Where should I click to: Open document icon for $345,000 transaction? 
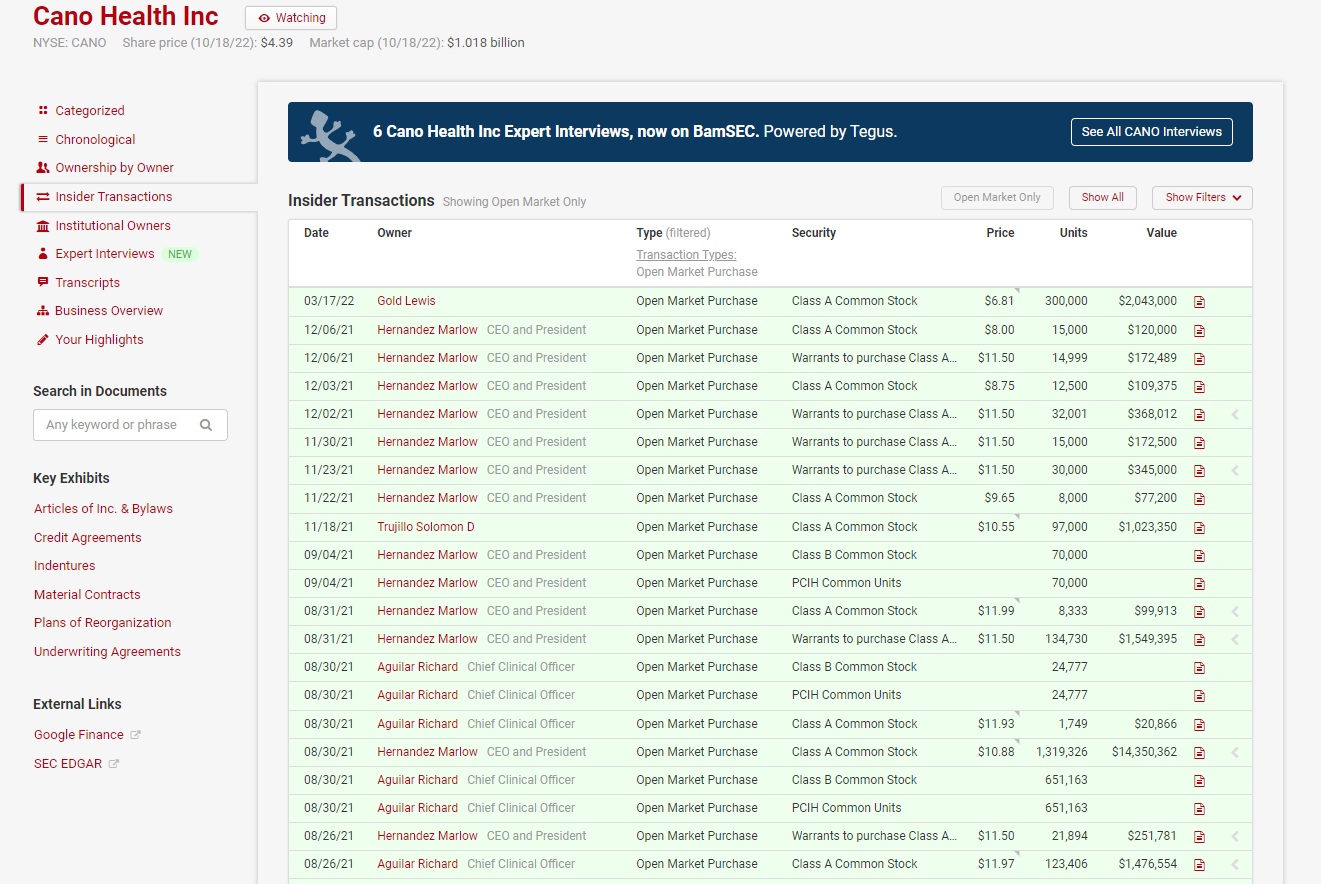(1199, 471)
